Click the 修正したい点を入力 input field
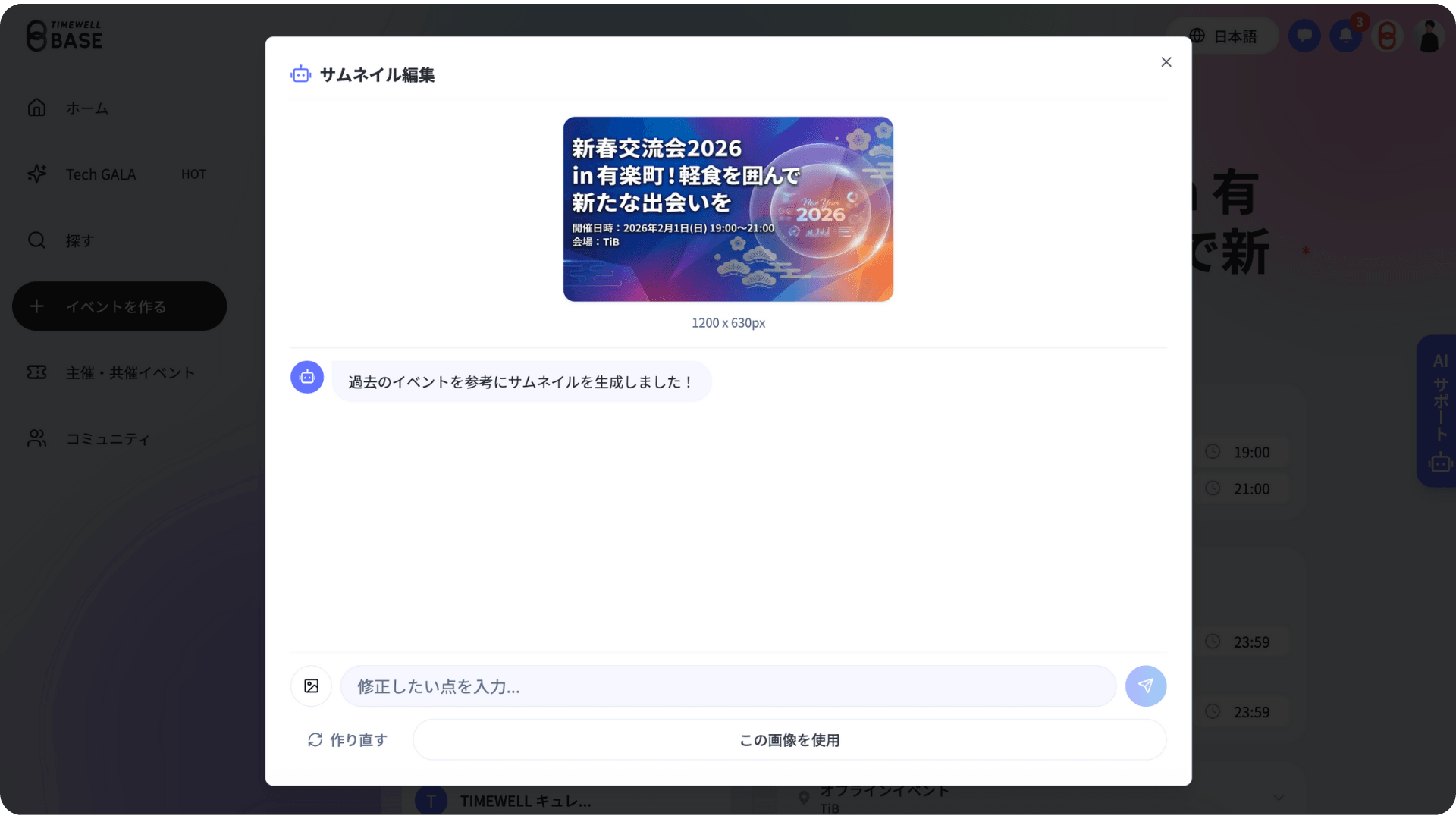Screen dimensions: 1456x819 728,686
